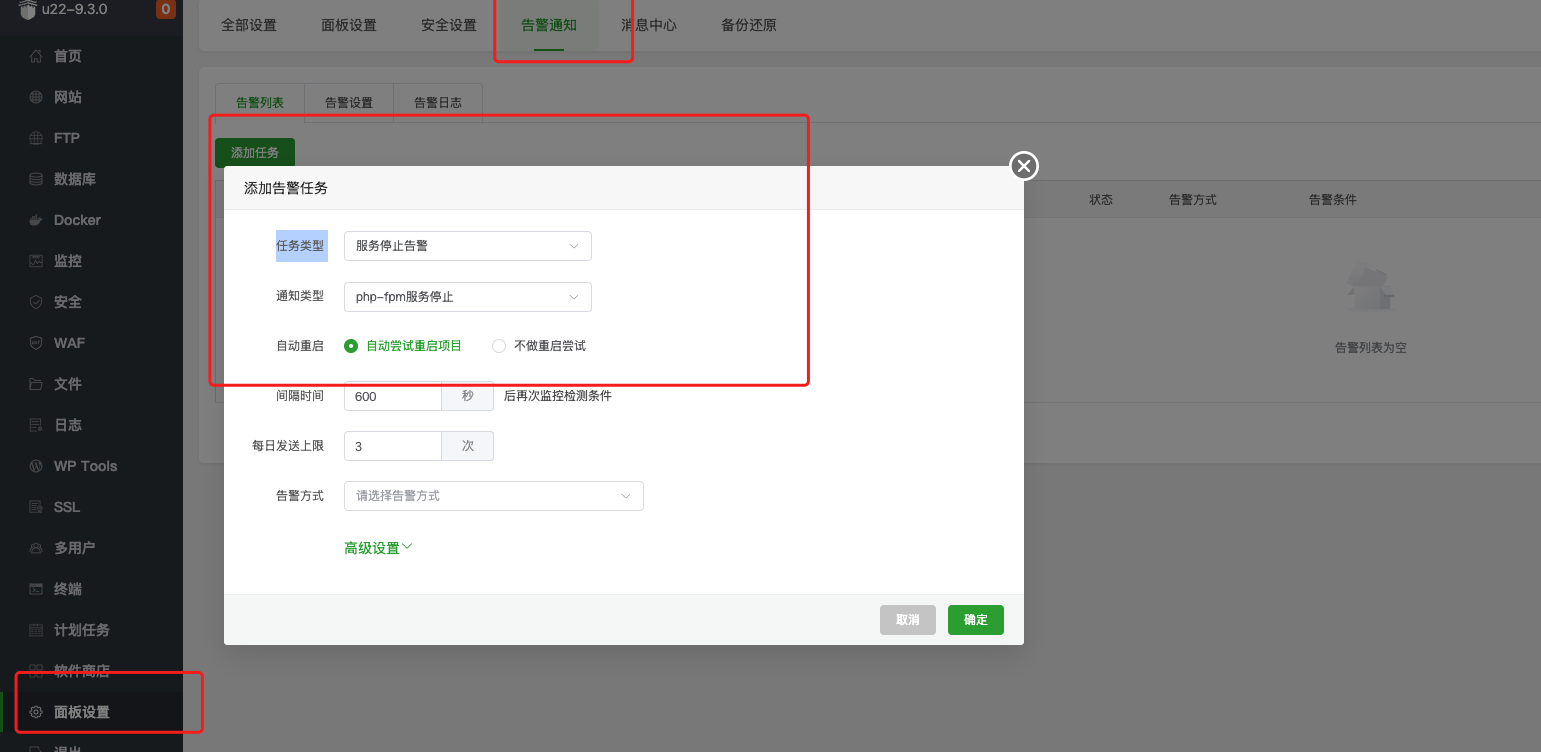Confirm with the green 确定 button
Image resolution: width=1541 pixels, height=752 pixels.
[976, 620]
